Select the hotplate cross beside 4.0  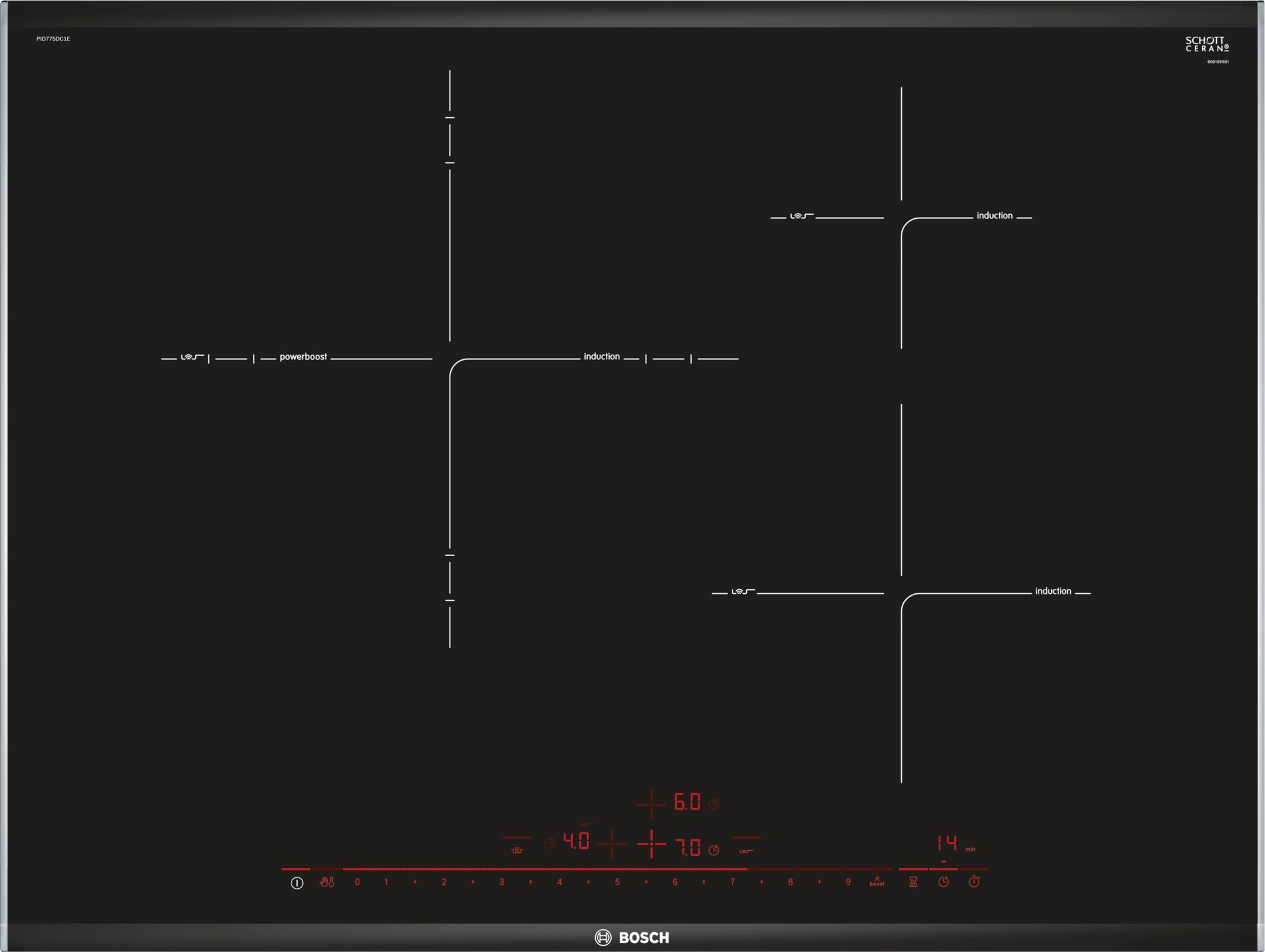pyautogui.click(x=612, y=844)
